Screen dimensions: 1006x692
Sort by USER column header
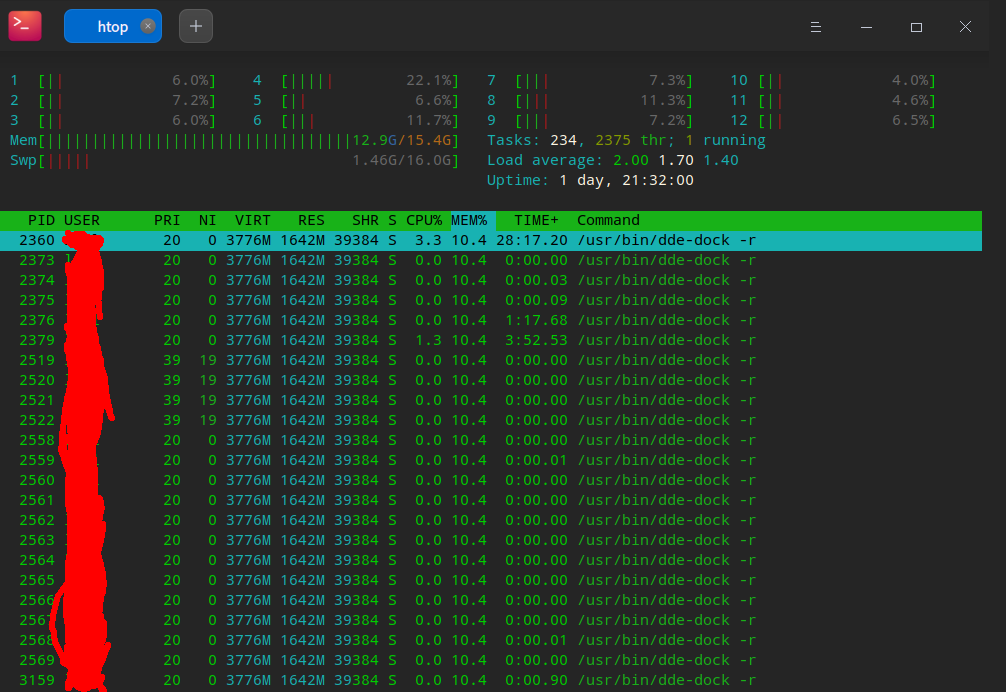[81, 221]
